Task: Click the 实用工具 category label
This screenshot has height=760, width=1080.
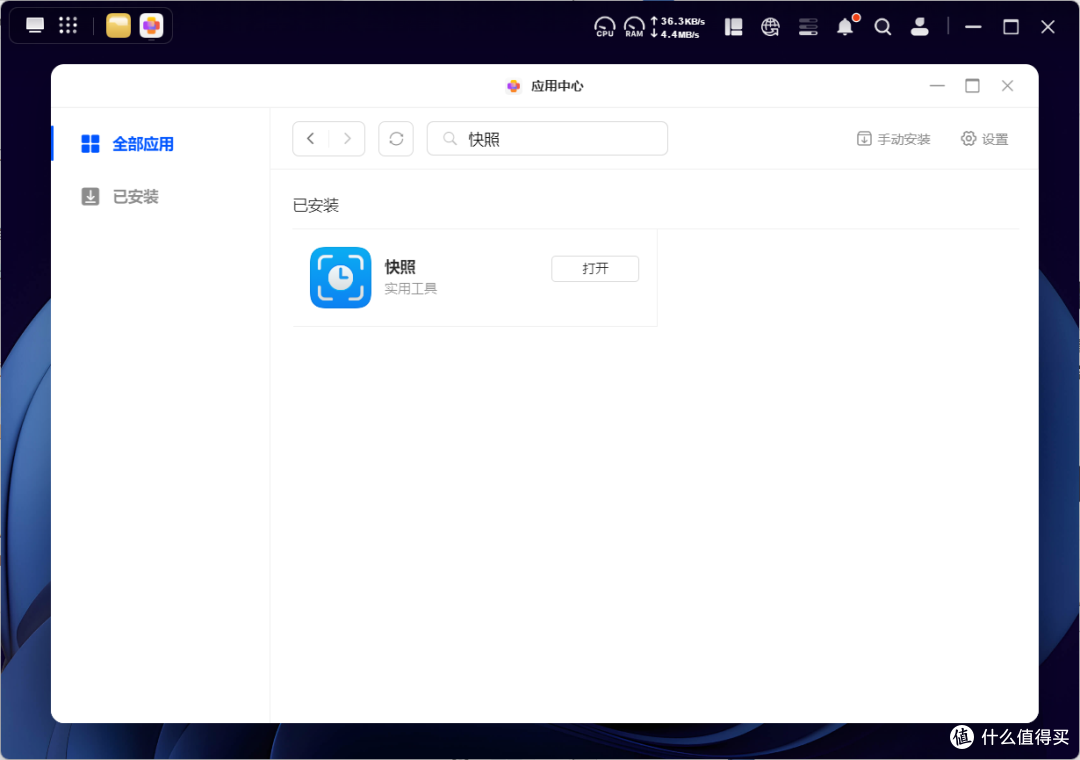Action: [411, 289]
